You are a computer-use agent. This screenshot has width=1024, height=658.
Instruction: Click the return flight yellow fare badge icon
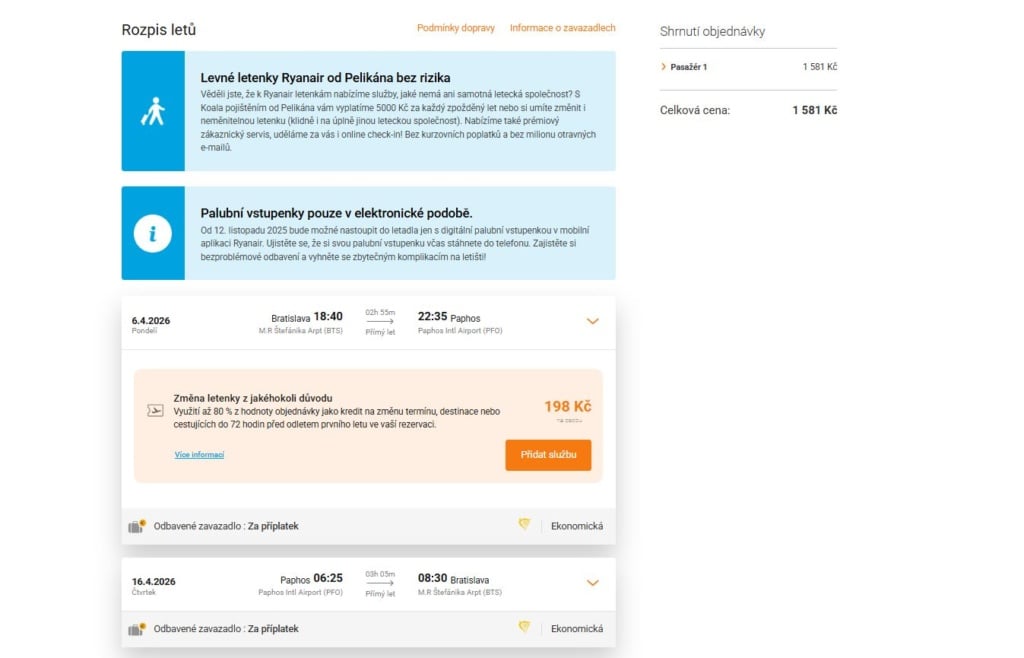coord(524,628)
